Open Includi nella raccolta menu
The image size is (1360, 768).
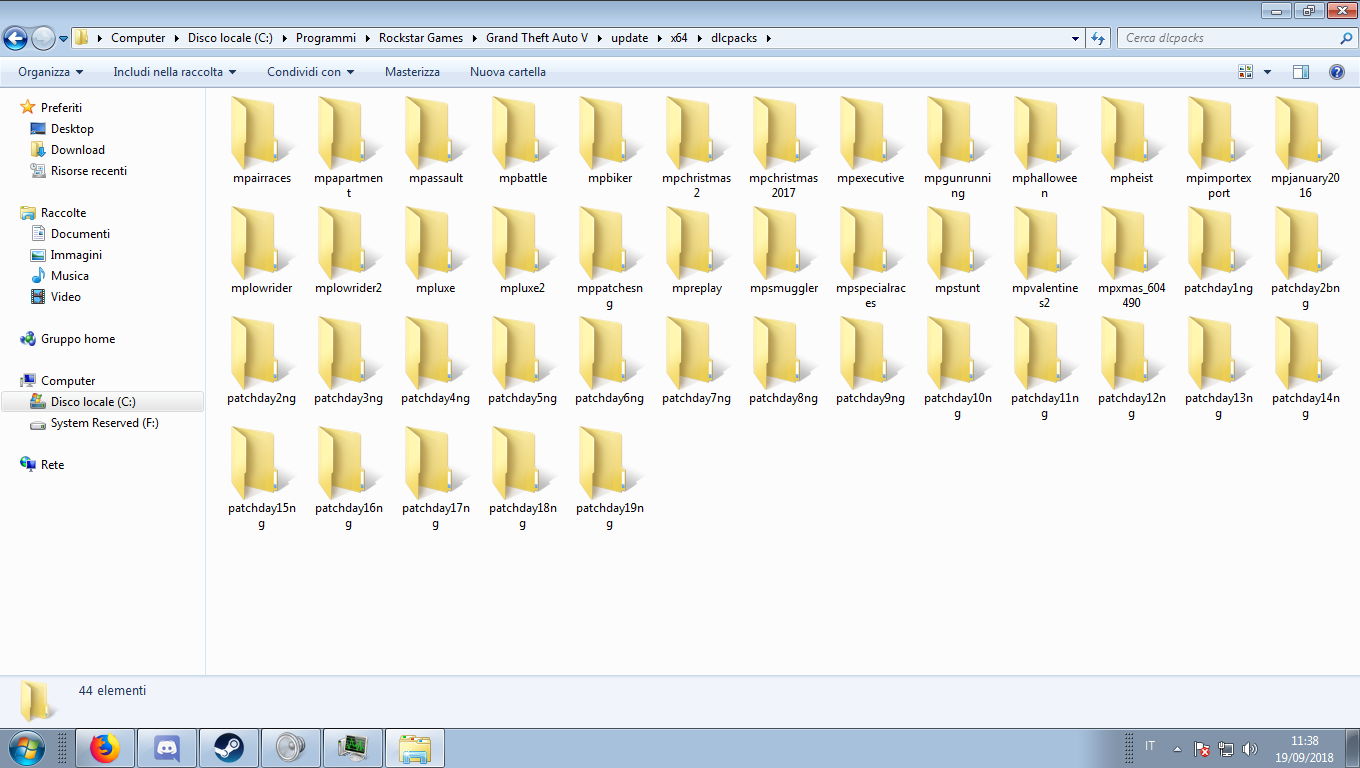point(175,72)
